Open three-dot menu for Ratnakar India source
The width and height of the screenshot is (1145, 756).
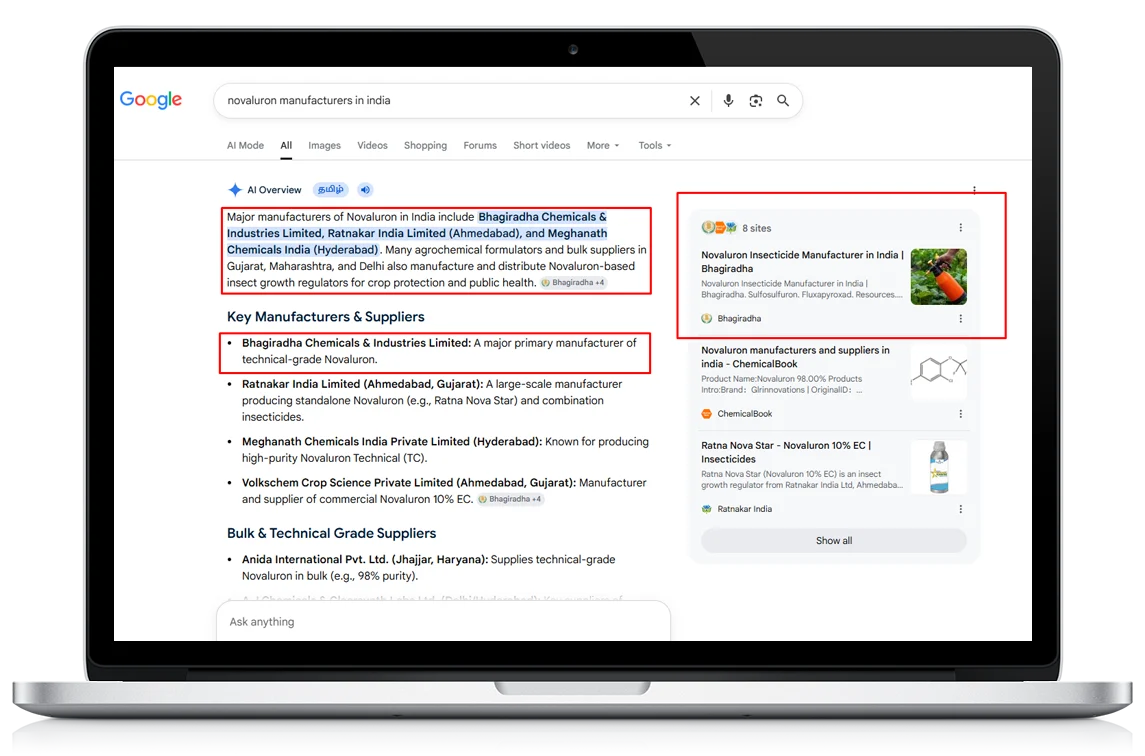click(960, 508)
